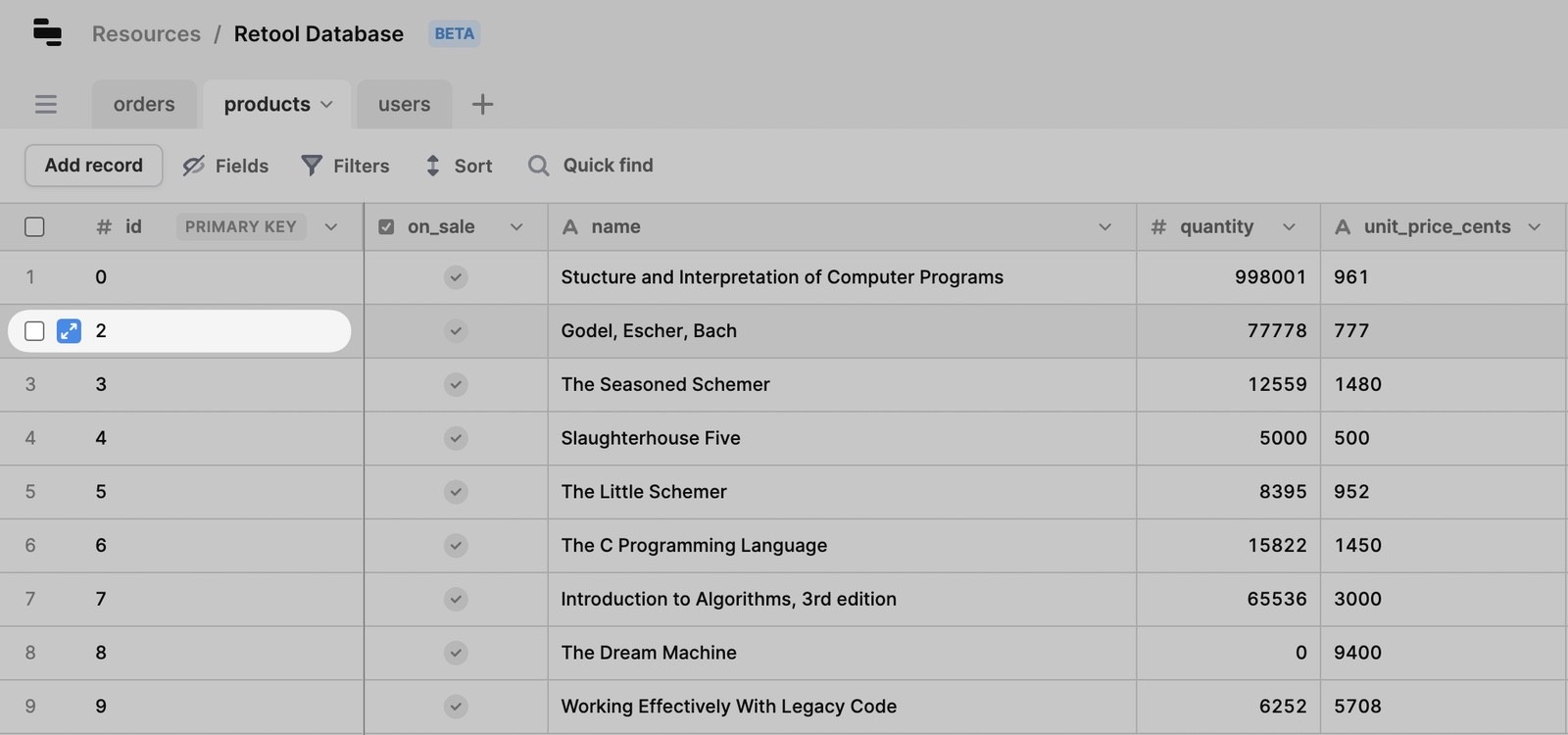1568x735 pixels.
Task: Click the Filters funnel icon
Action: pos(312,166)
